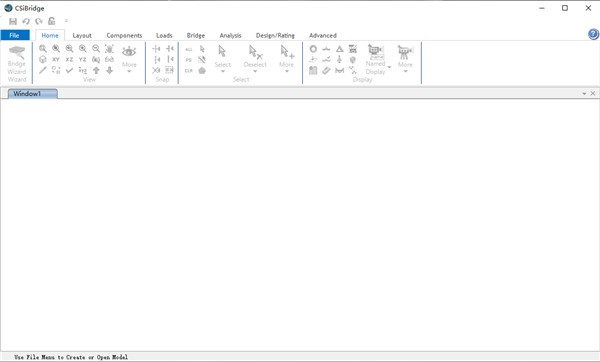Click the PS previous selection icon

click(x=189, y=60)
